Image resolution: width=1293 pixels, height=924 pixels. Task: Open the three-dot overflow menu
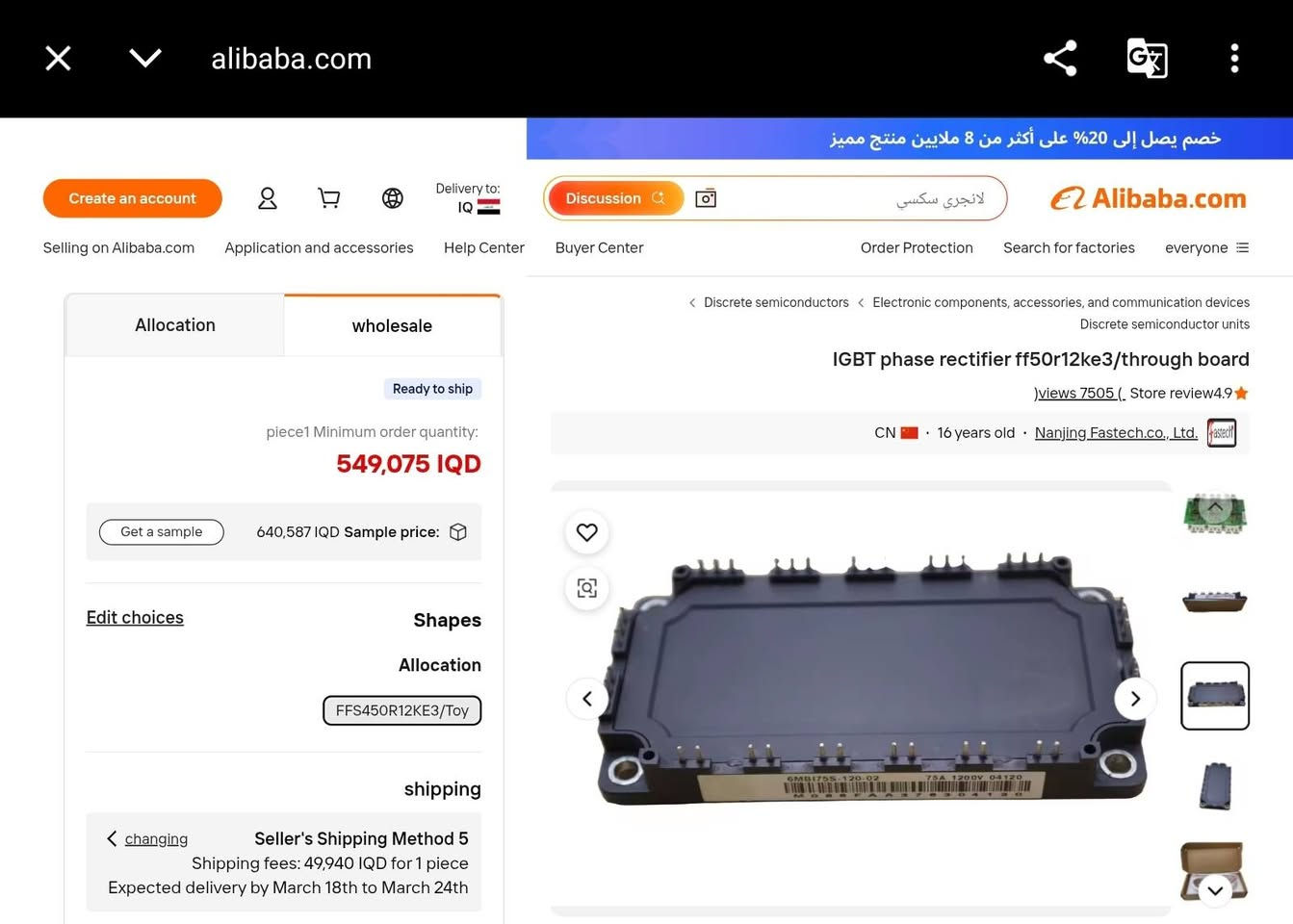(x=1234, y=59)
